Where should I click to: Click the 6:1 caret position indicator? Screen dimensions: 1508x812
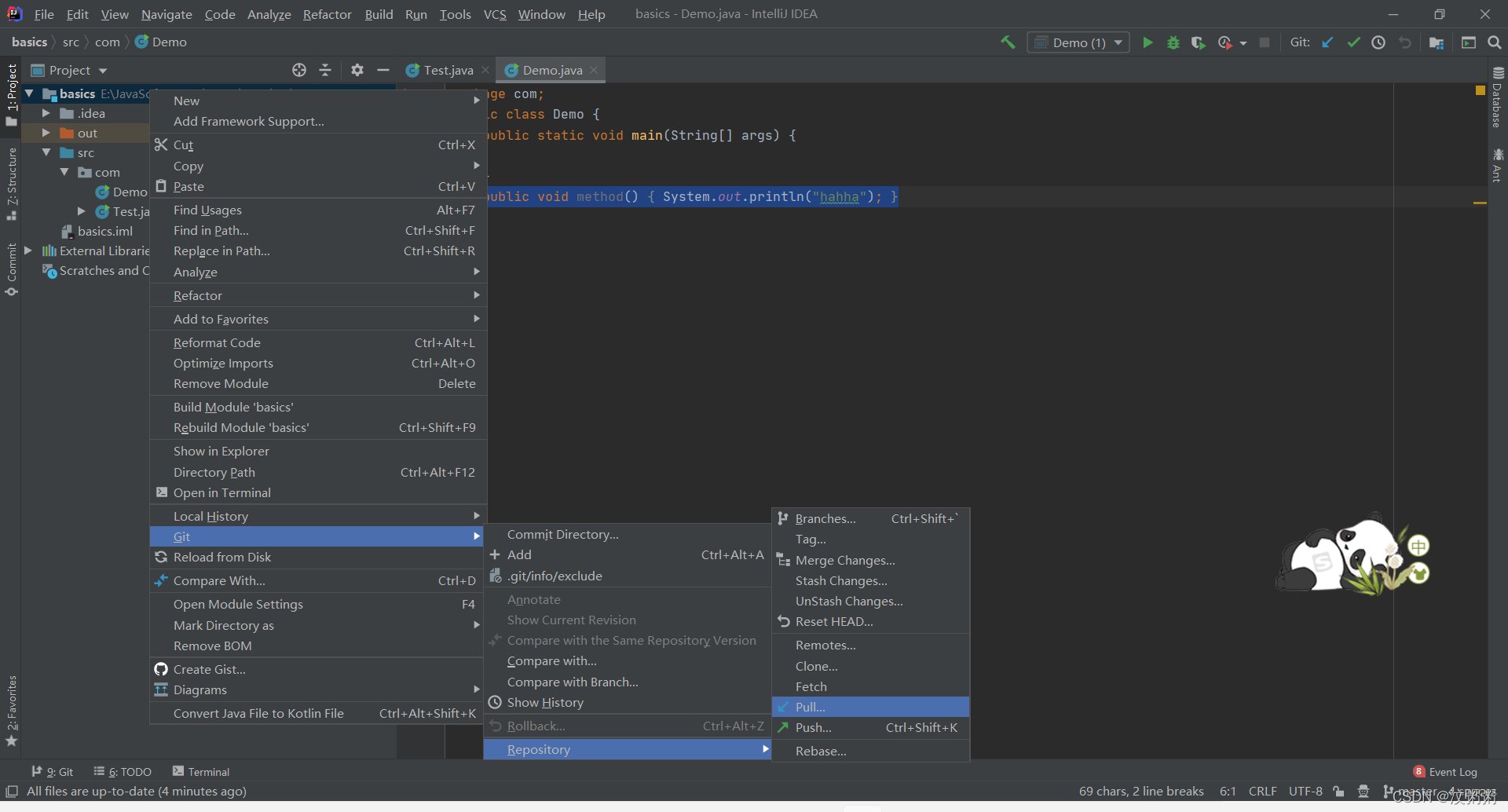(x=1228, y=792)
